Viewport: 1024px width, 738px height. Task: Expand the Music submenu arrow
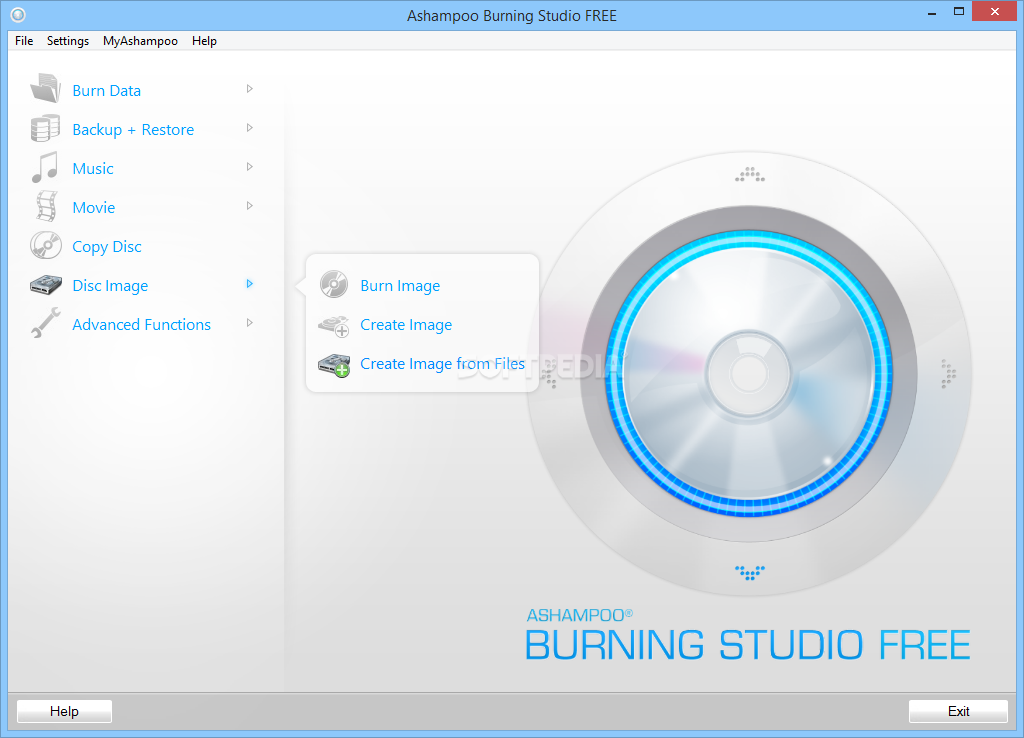tap(249, 167)
